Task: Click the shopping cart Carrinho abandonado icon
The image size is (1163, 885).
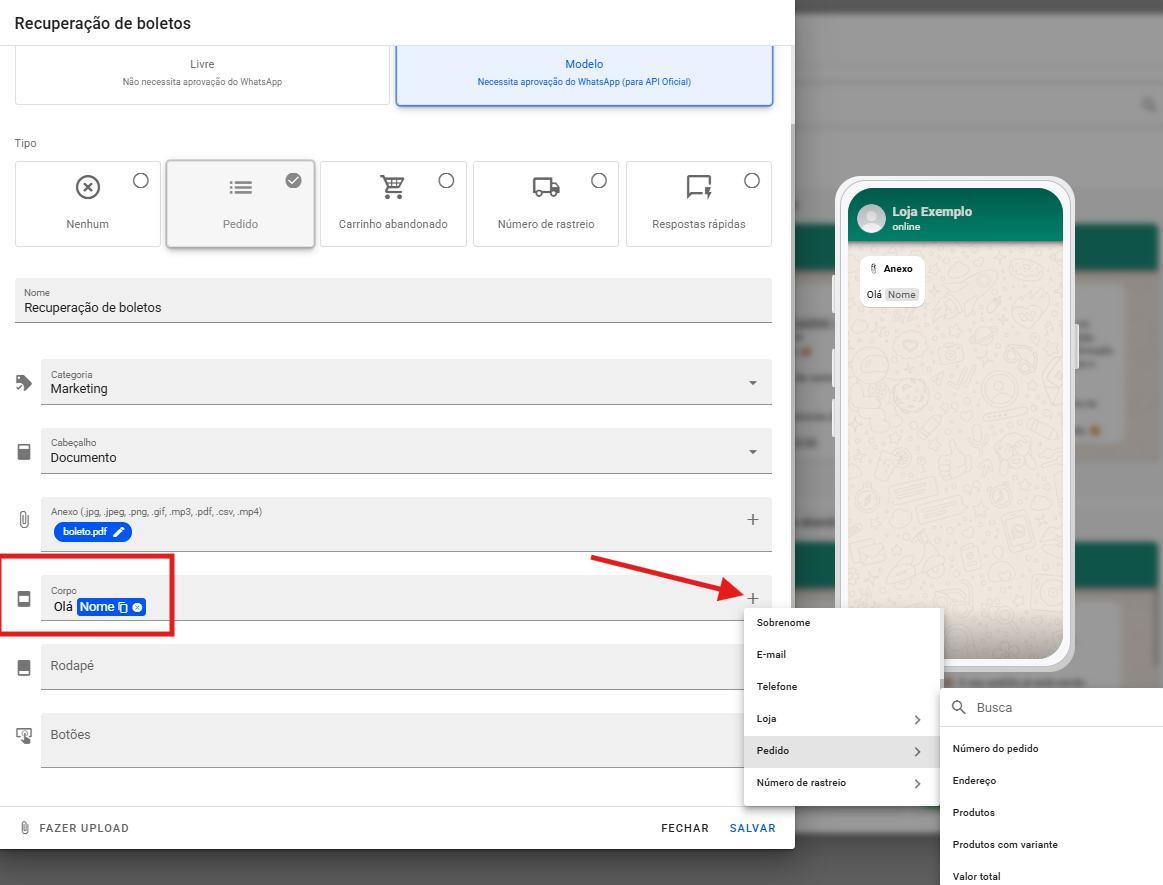Action: click(x=392, y=187)
